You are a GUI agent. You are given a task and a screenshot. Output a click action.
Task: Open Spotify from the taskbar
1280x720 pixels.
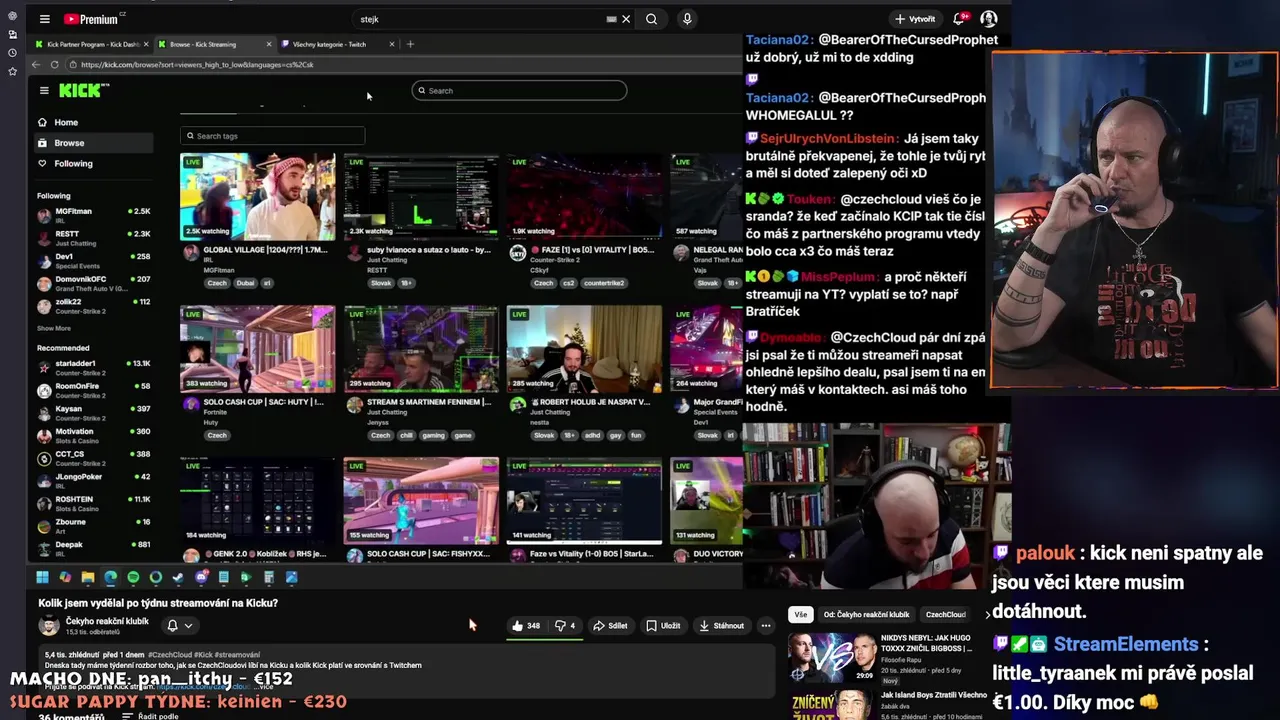(x=133, y=577)
